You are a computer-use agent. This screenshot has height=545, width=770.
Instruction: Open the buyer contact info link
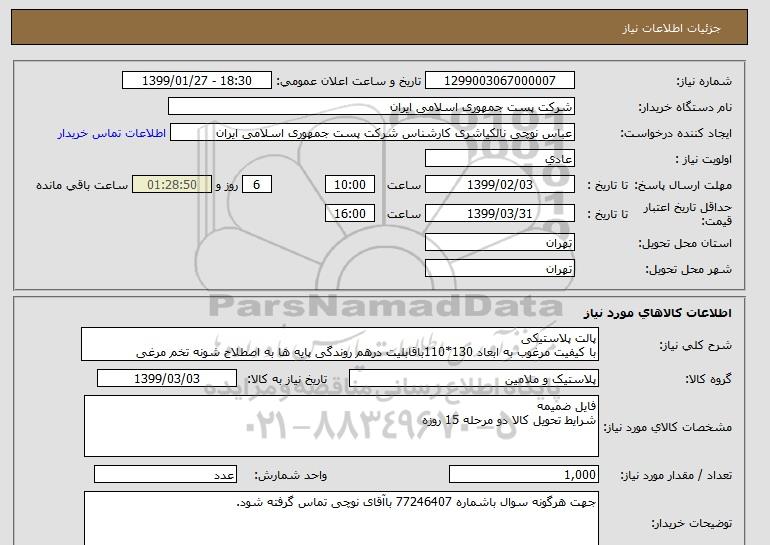coord(111,133)
